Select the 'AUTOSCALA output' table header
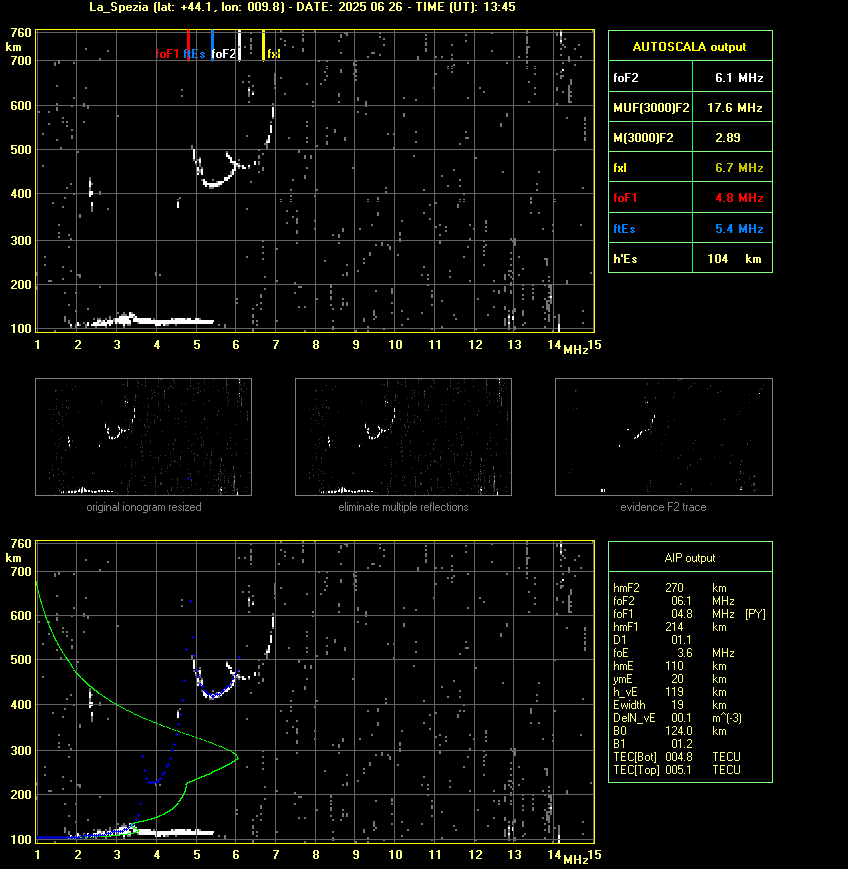This screenshot has height=869, width=848. (690, 47)
